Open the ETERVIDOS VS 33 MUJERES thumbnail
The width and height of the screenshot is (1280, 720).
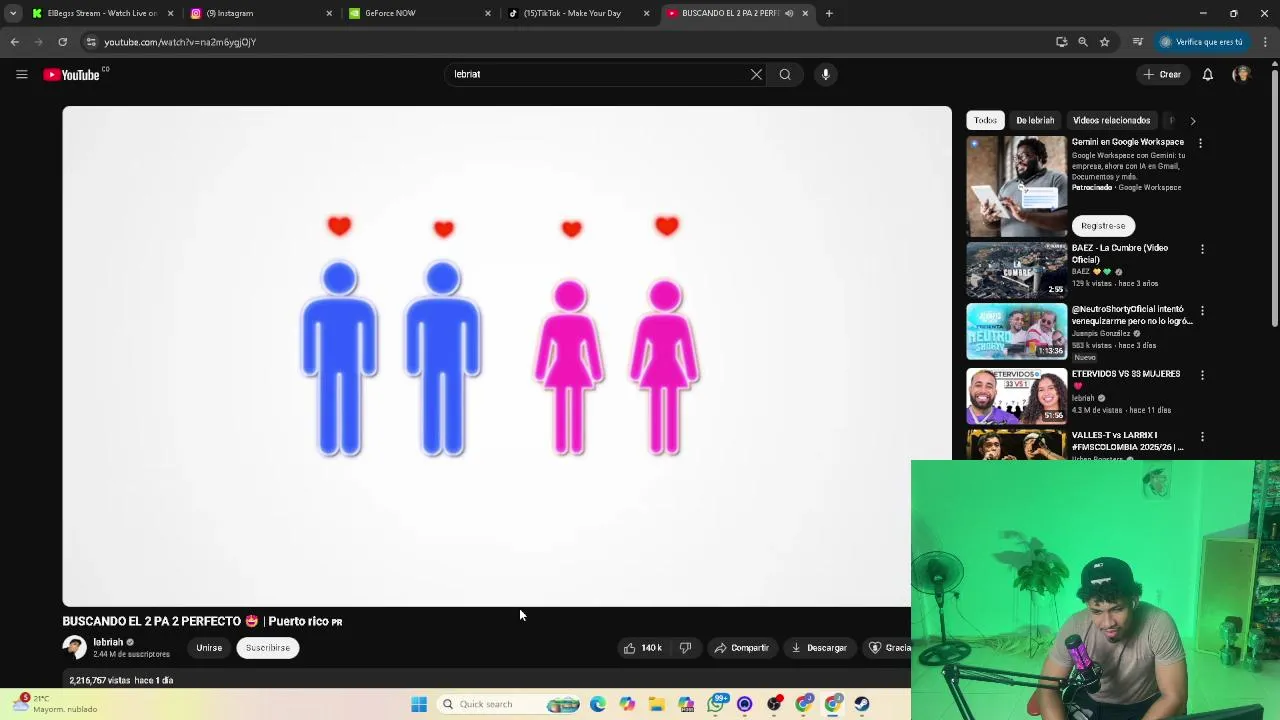tap(1016, 396)
